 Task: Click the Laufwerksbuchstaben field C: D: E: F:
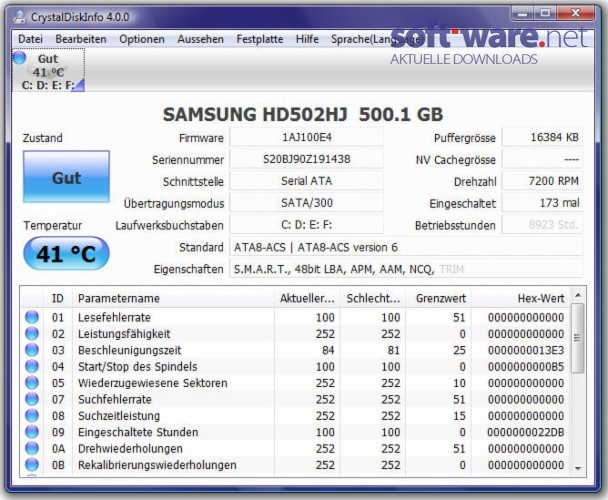pyautogui.click(x=306, y=225)
